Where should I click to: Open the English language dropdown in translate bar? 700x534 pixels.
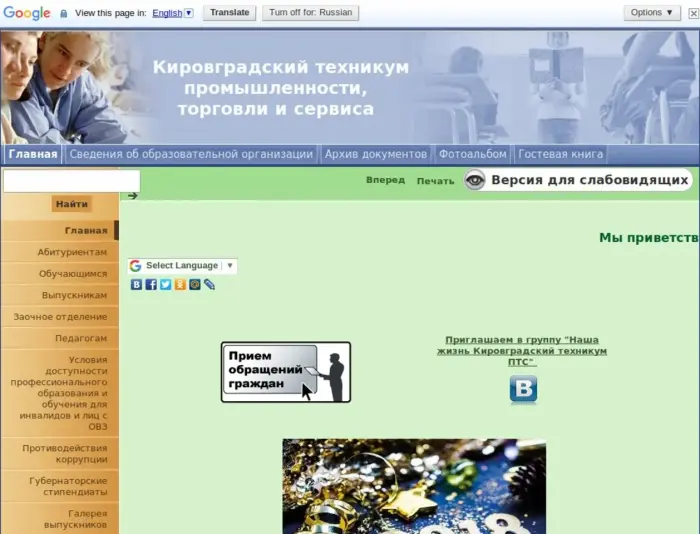coord(172,13)
